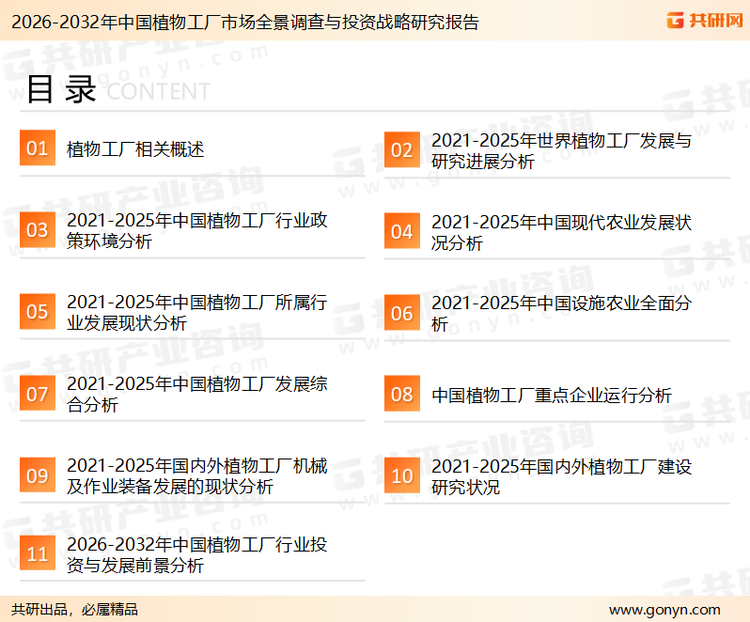Open www.gonyn.com link in footer
The height and width of the screenshot is (622, 750).
point(664,610)
